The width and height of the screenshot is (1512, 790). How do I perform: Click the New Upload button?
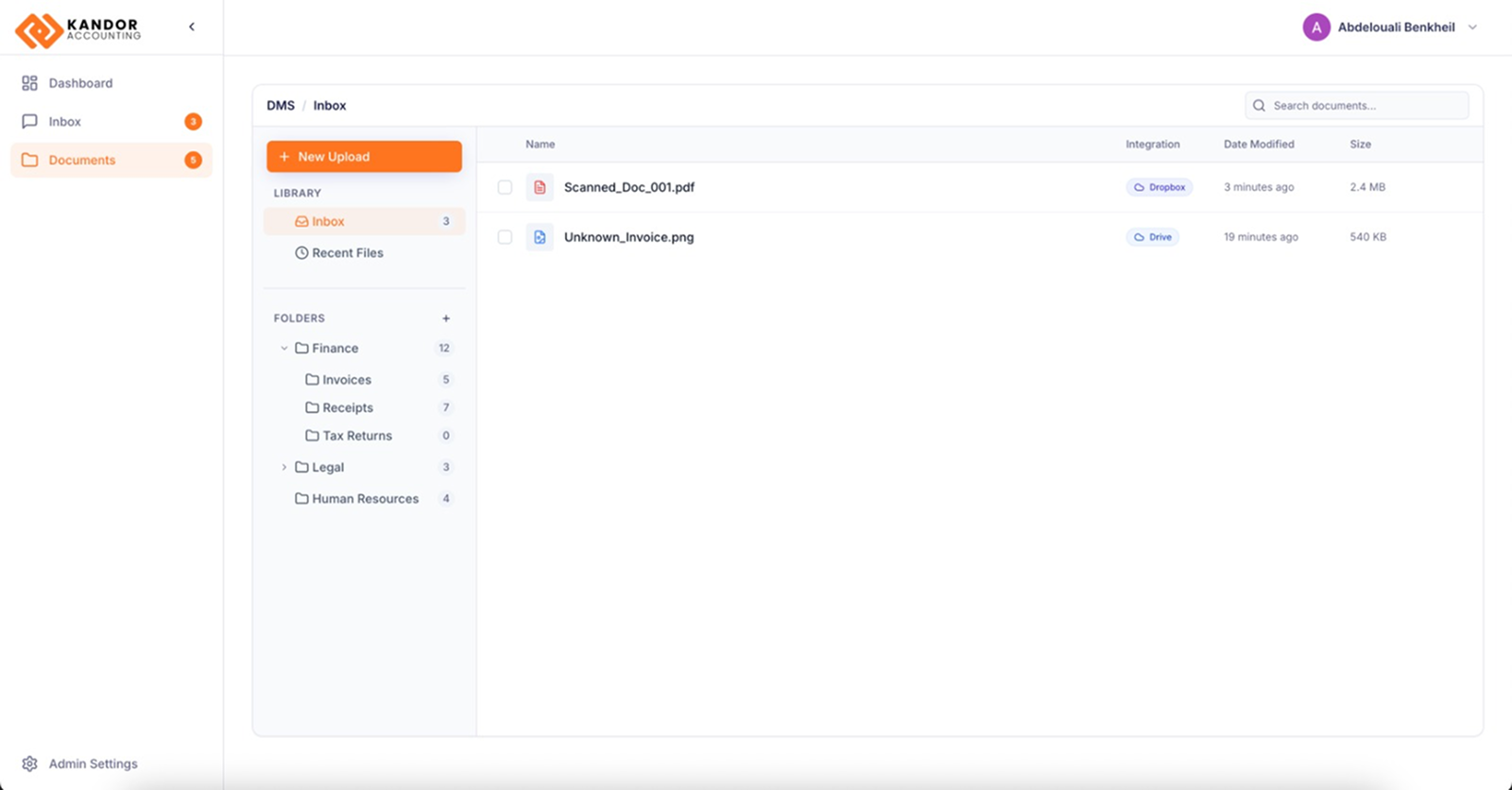point(364,157)
